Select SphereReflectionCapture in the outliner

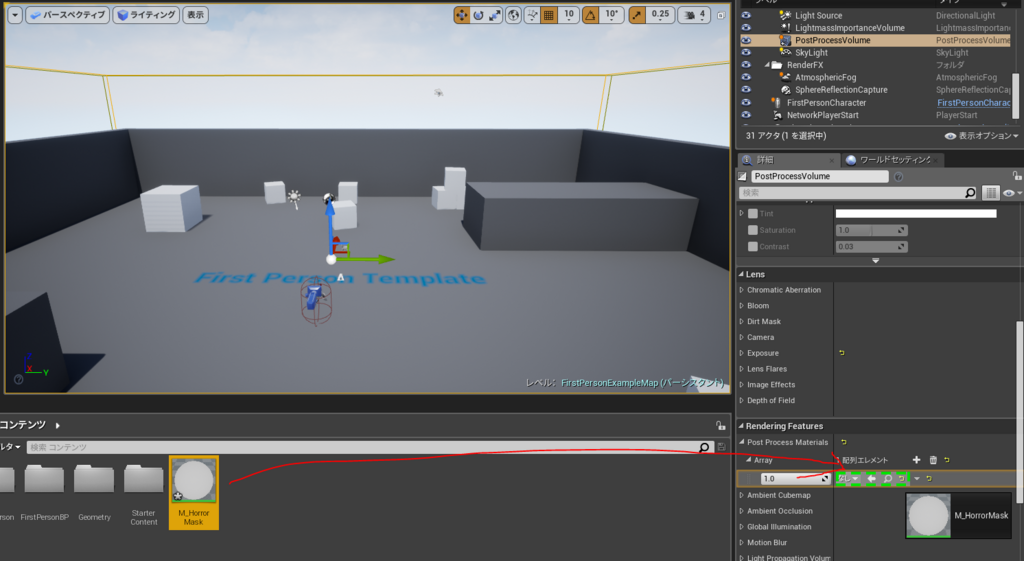(x=841, y=89)
